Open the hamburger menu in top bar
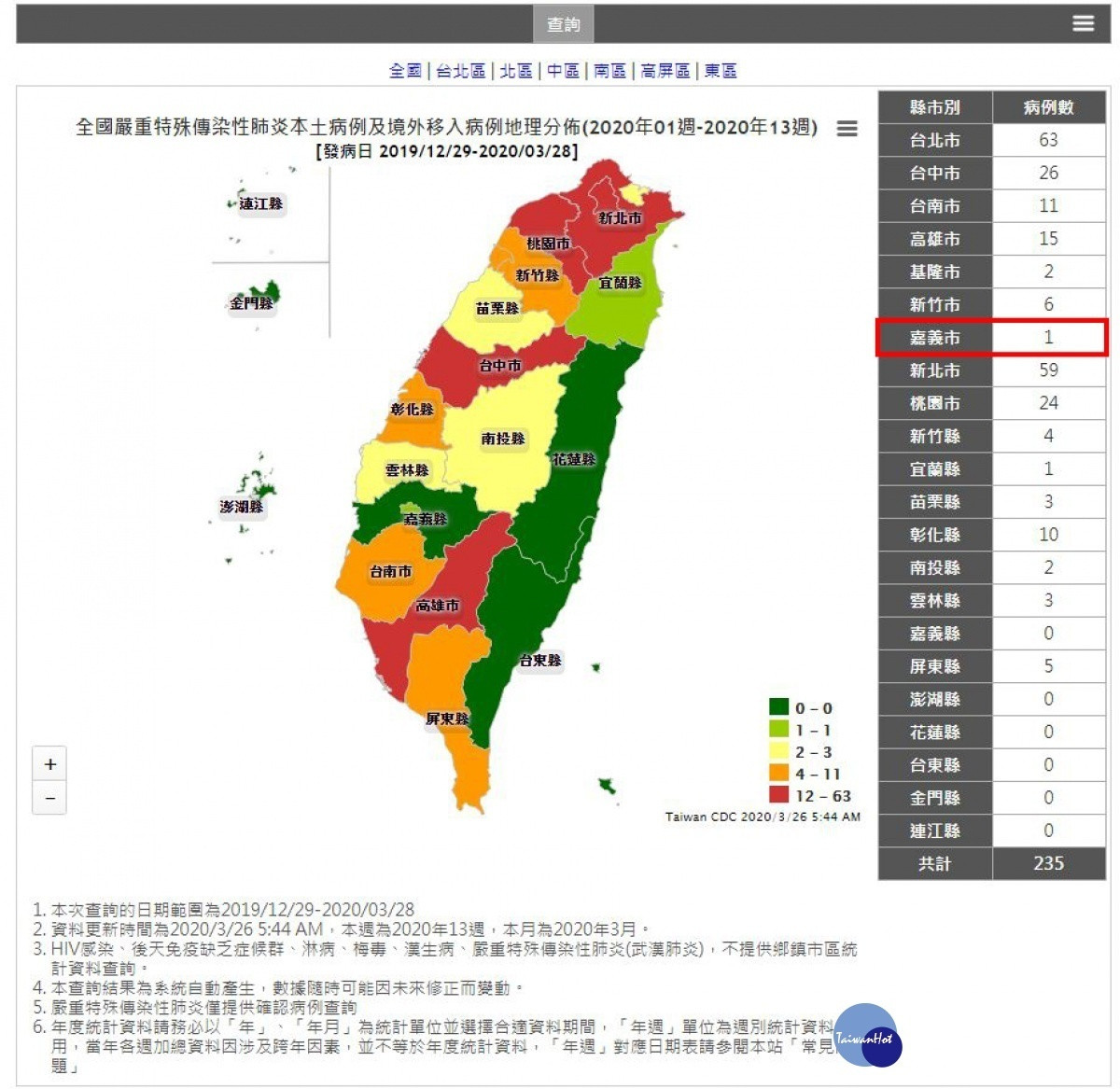The image size is (1120, 1089). point(1083,23)
